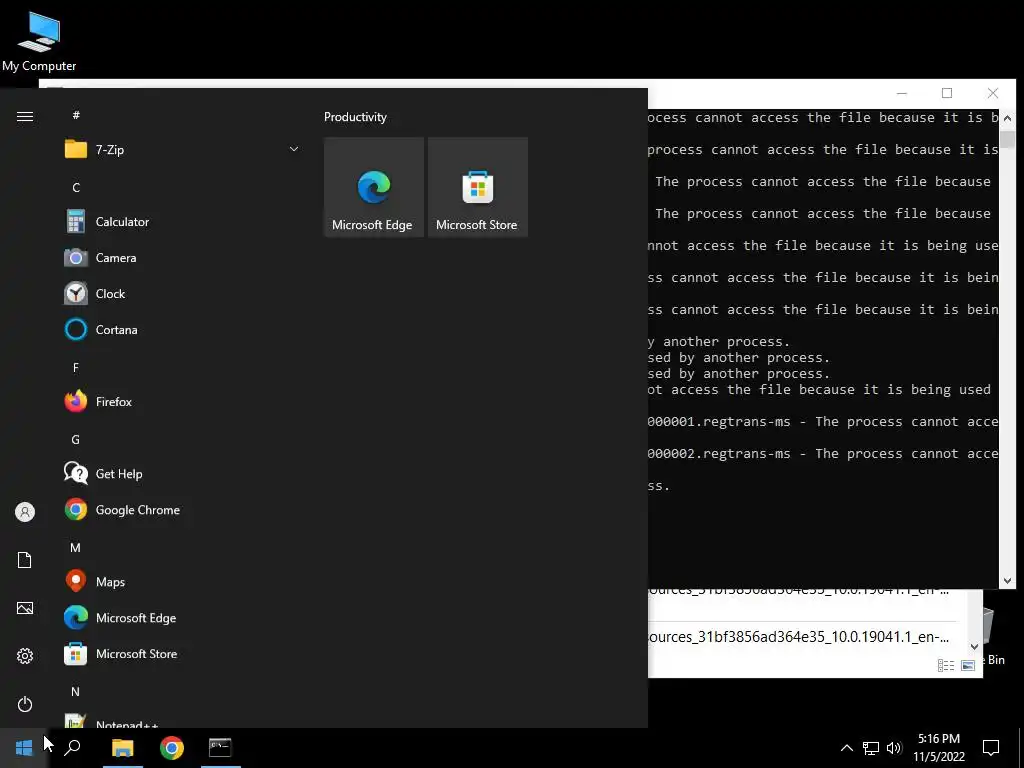Open the clock showing 5:16 PM
Viewport: 1024px width, 768px height.
pyautogui.click(x=938, y=748)
